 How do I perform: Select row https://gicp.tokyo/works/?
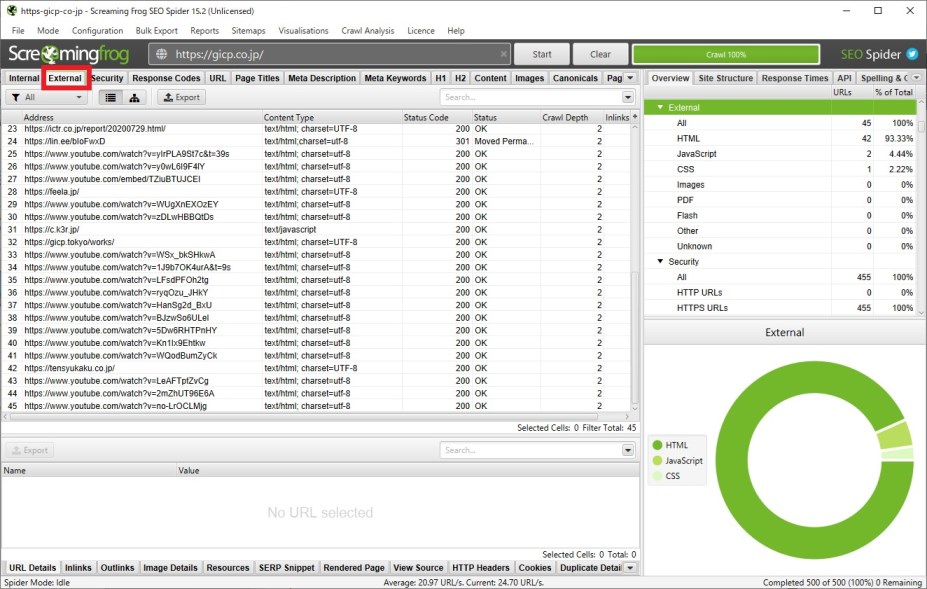tap(316, 242)
